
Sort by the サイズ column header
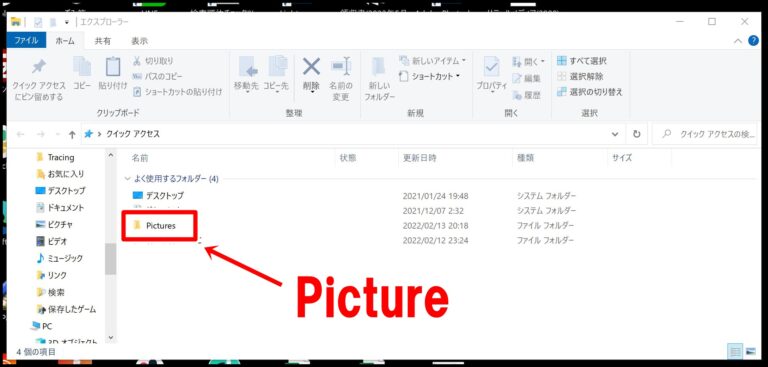pos(622,158)
